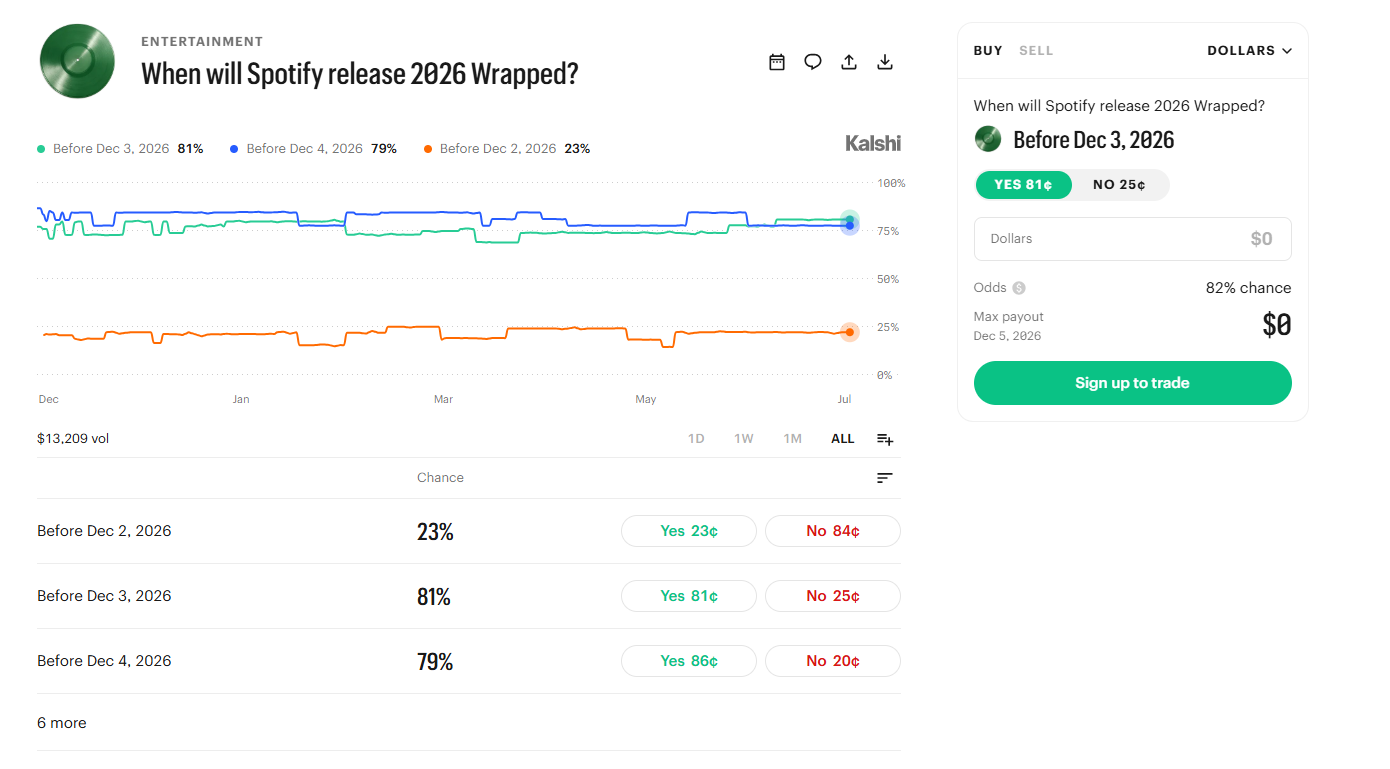Click the Dollars amount input field
The image size is (1390, 769).
[x=1133, y=239]
